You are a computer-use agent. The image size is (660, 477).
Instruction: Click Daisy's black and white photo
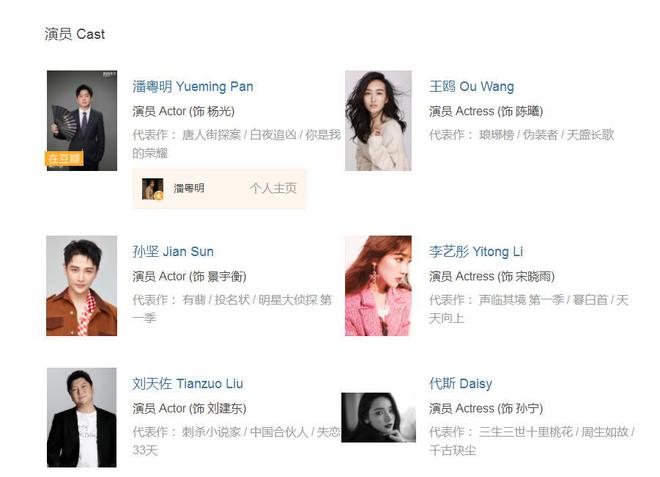pos(378,417)
